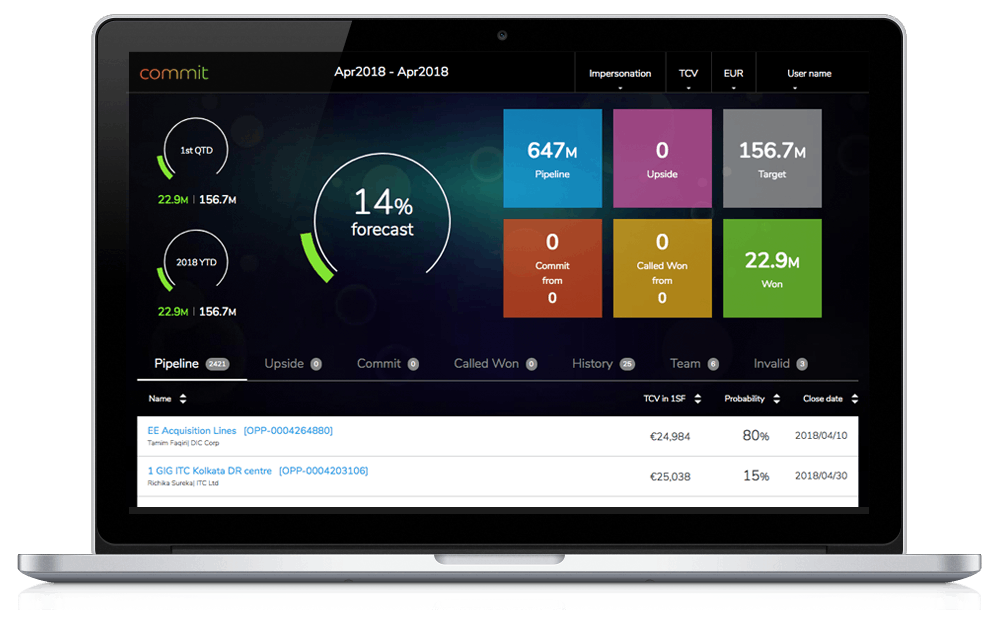Screen dimensions: 1000x621
Task: Click the green Won 22.9M tile
Action: coord(772,268)
